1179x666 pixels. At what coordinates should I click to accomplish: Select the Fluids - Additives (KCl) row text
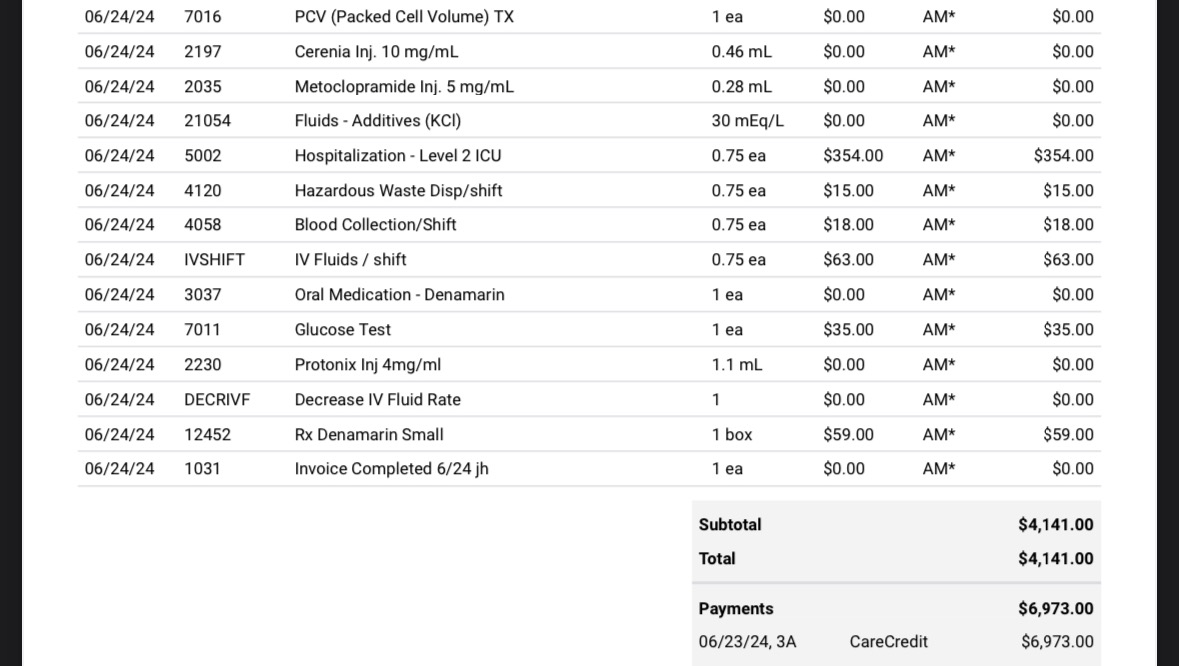(x=377, y=121)
